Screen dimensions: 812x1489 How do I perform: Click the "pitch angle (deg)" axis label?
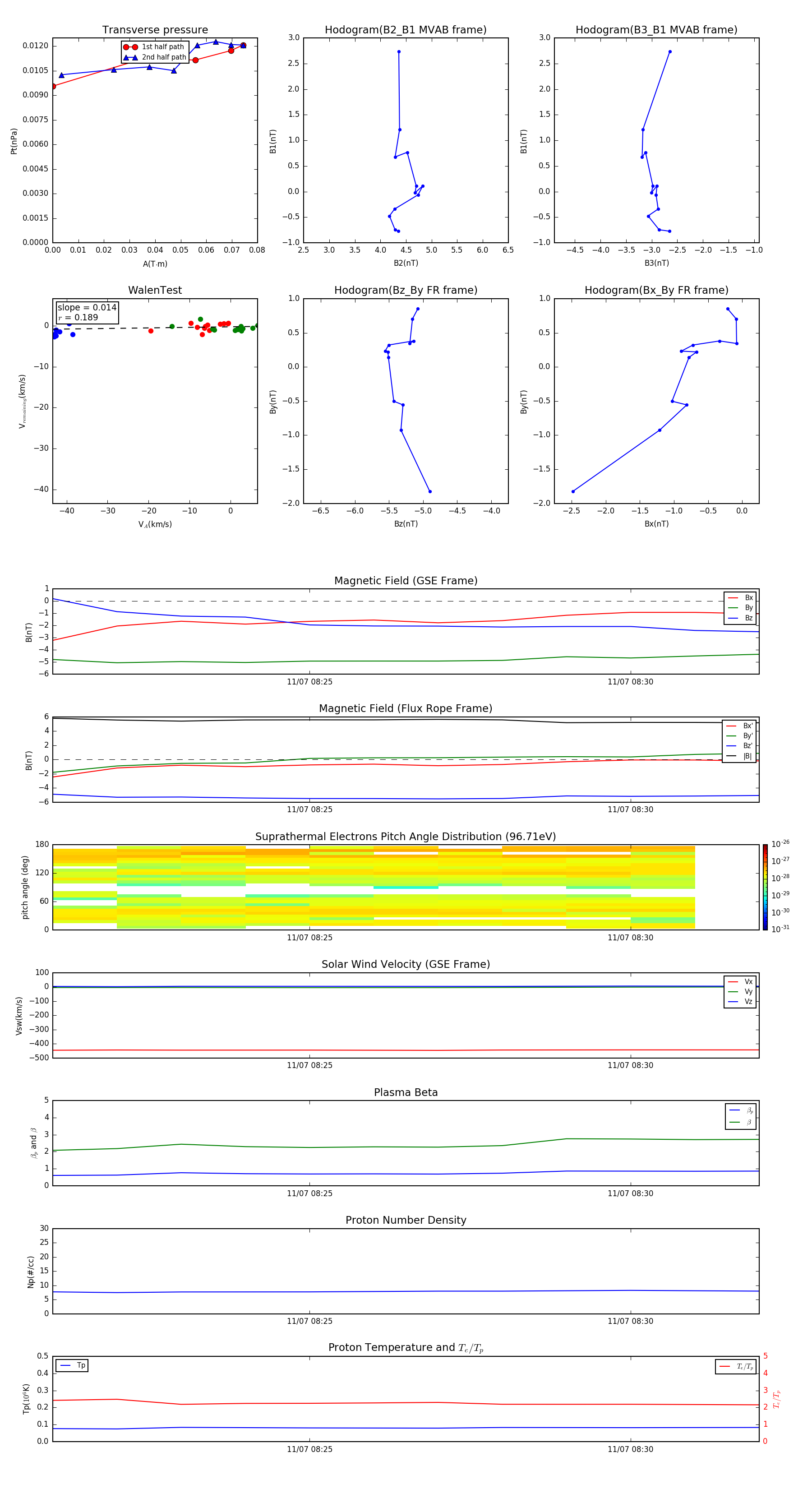coord(25,887)
